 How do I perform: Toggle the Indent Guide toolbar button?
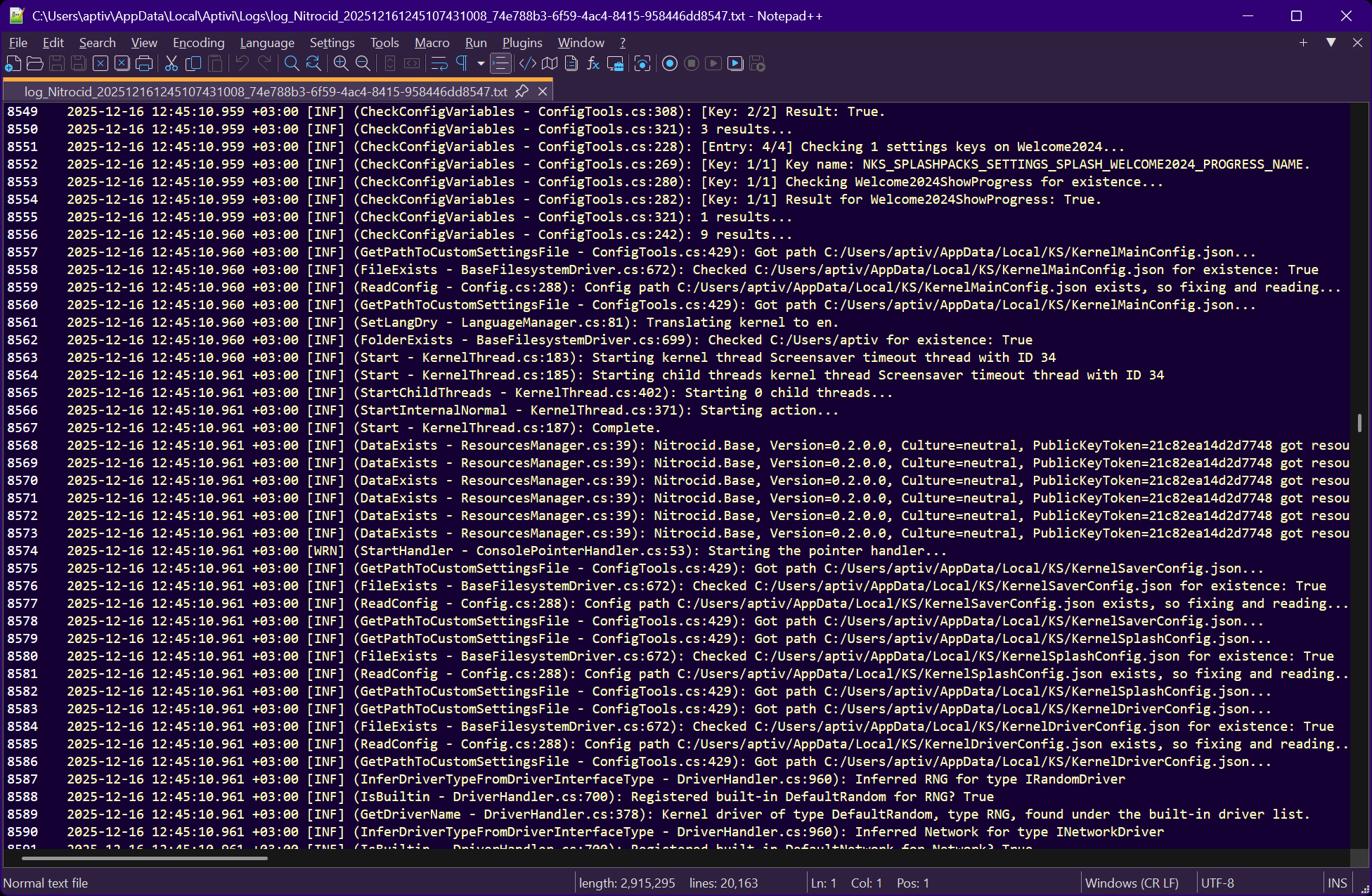500,64
